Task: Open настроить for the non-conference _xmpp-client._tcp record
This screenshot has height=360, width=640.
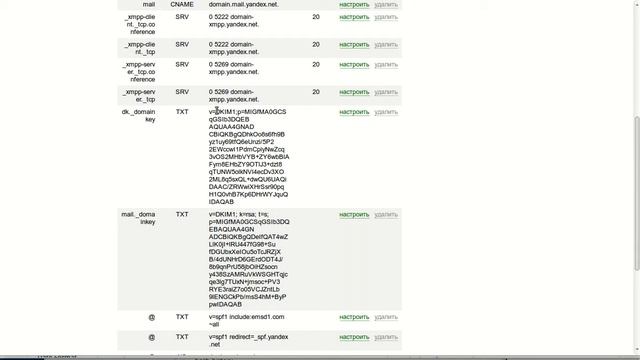Action: [x=354, y=44]
